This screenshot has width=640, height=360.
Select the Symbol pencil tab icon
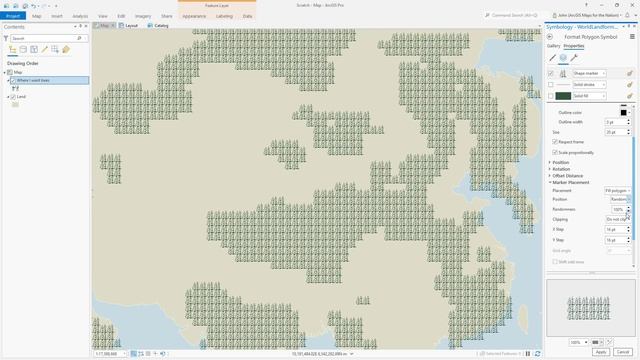point(552,58)
